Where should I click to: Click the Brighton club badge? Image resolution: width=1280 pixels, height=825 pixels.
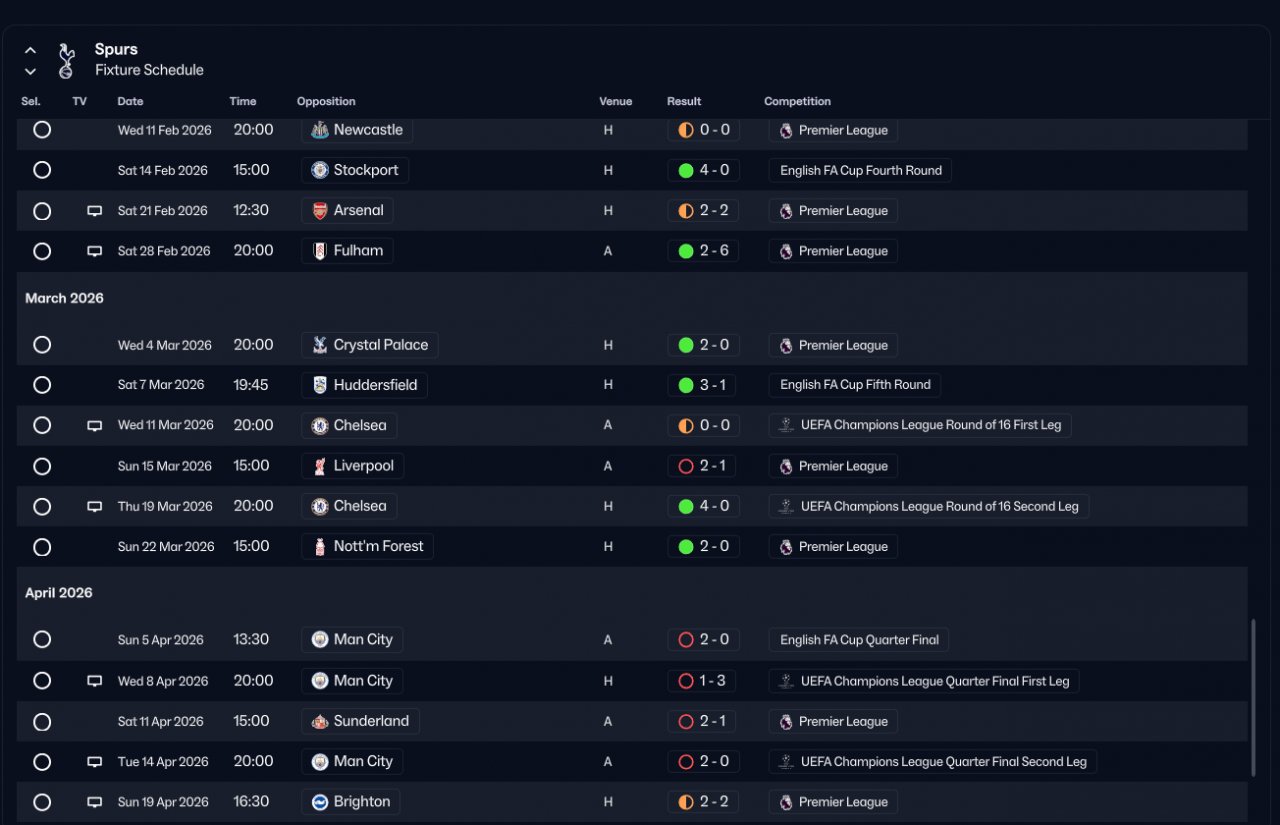pos(320,801)
